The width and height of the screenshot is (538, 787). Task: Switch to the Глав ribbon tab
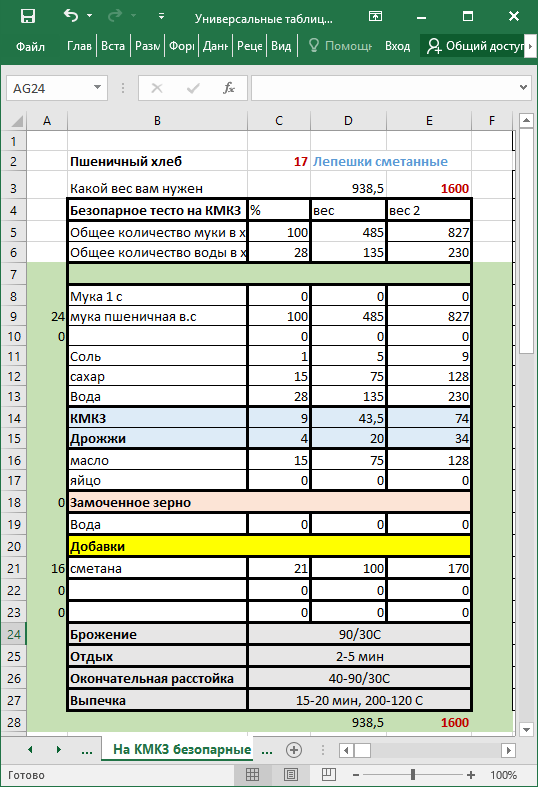(x=79, y=46)
